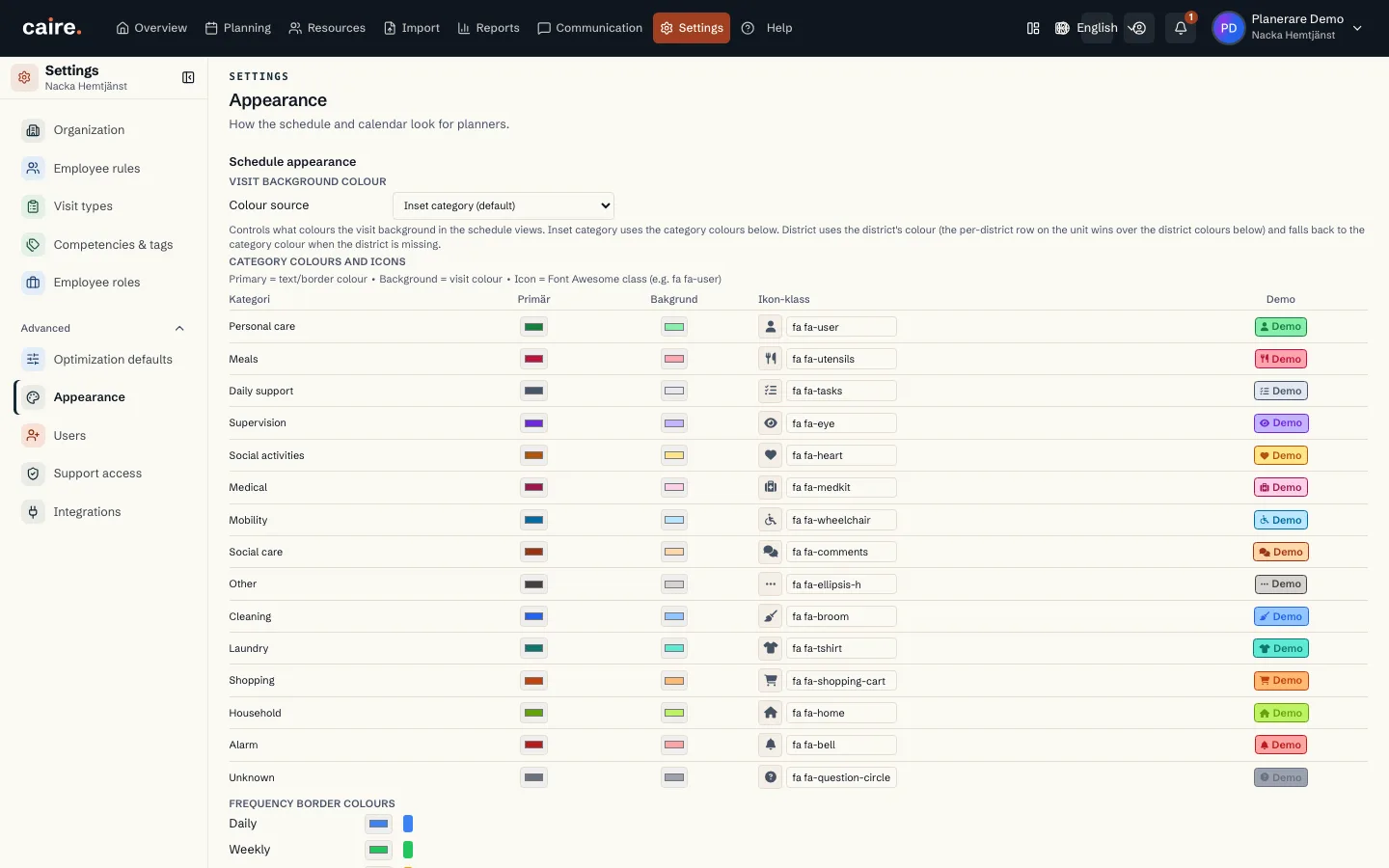Open Personal care primary colour swatch
1389x868 pixels.
point(533,327)
